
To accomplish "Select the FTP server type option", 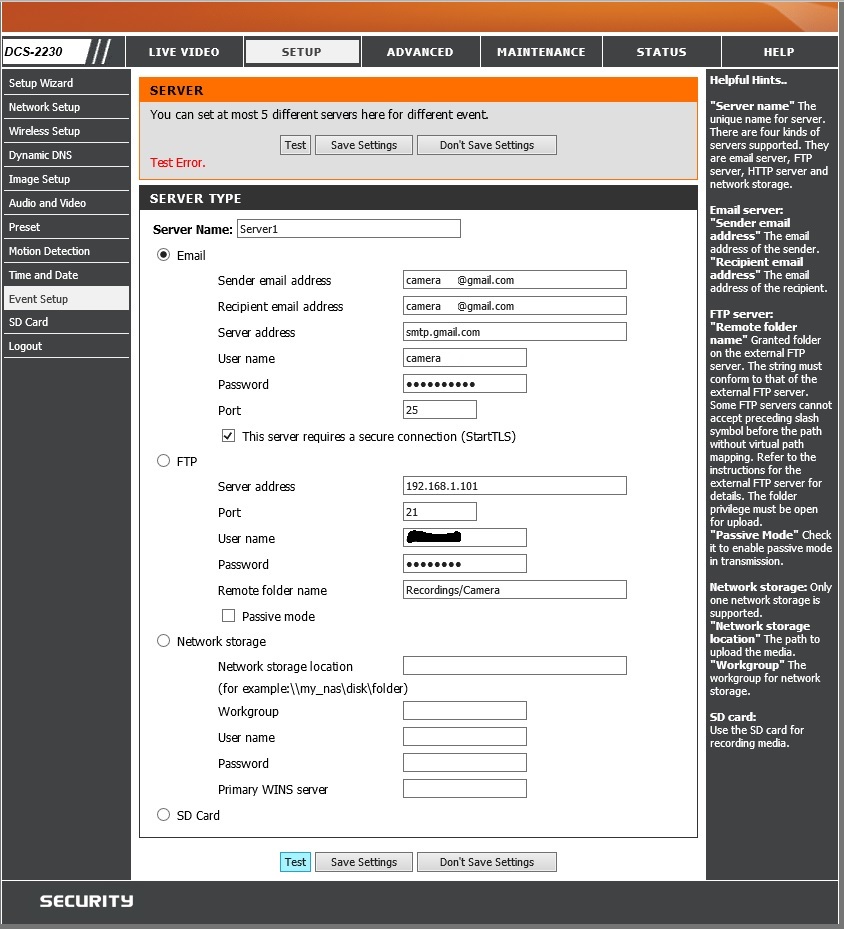I will [x=164, y=461].
